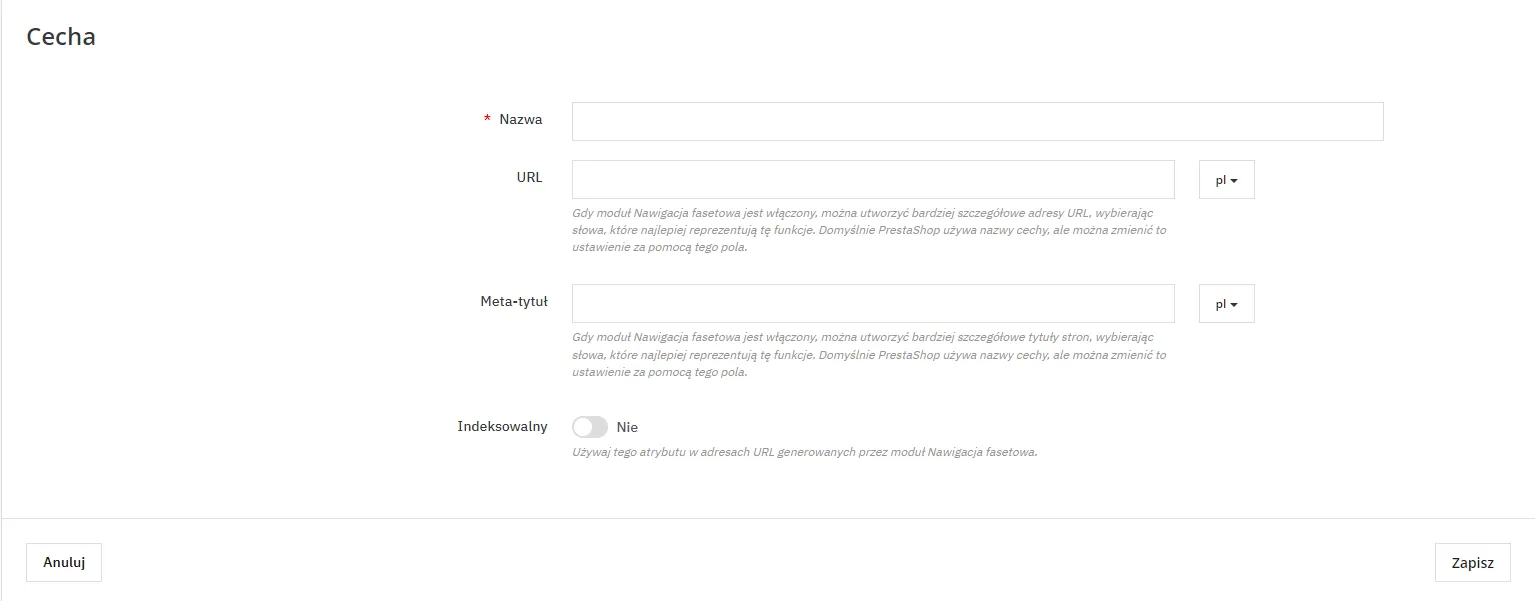Toggle the Indeksowalny switch
Image resolution: width=1535 pixels, height=601 pixels.
click(x=590, y=427)
